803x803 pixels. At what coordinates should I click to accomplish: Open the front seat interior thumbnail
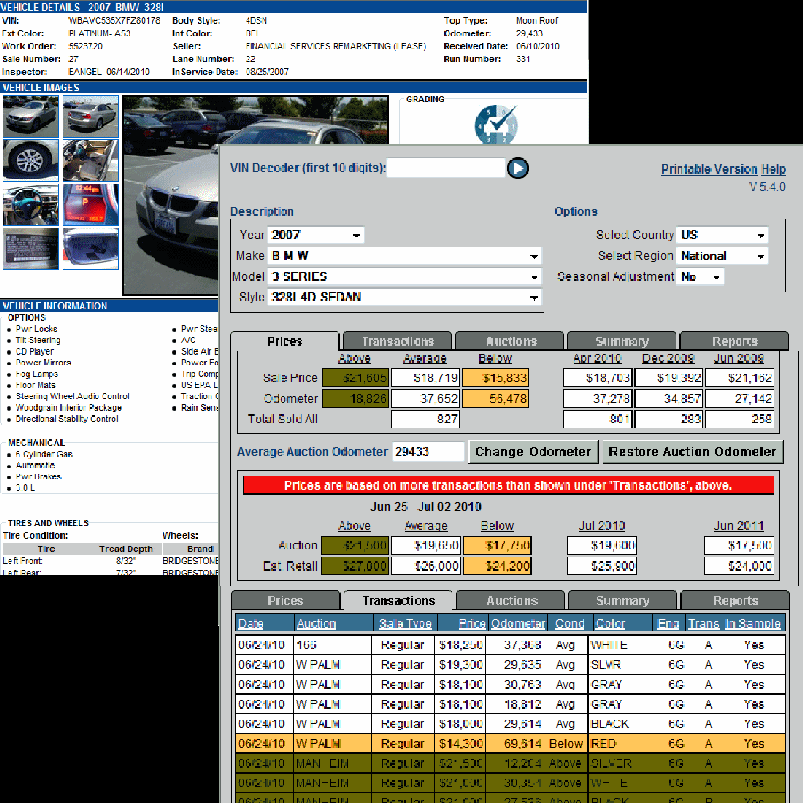pyautogui.click(x=91, y=160)
